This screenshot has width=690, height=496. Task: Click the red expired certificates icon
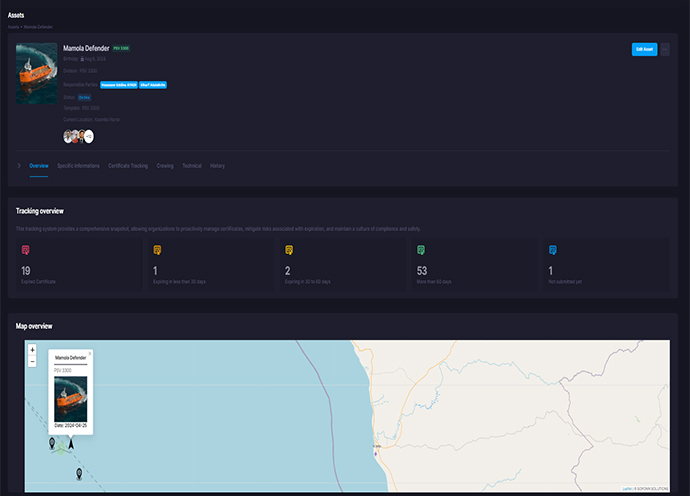pyautogui.click(x=25, y=249)
